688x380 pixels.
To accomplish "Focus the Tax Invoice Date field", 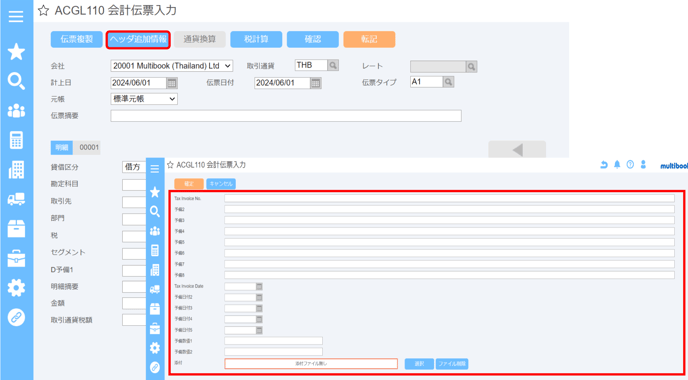I will [x=240, y=287].
